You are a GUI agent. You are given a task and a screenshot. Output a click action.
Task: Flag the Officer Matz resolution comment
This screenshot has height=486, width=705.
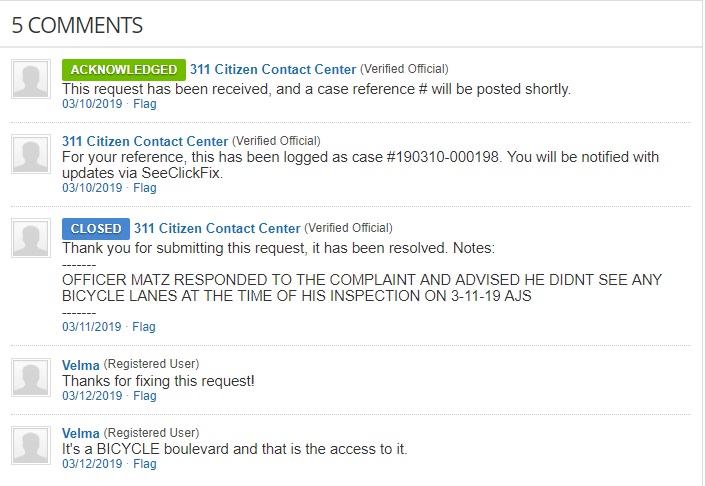click(145, 327)
